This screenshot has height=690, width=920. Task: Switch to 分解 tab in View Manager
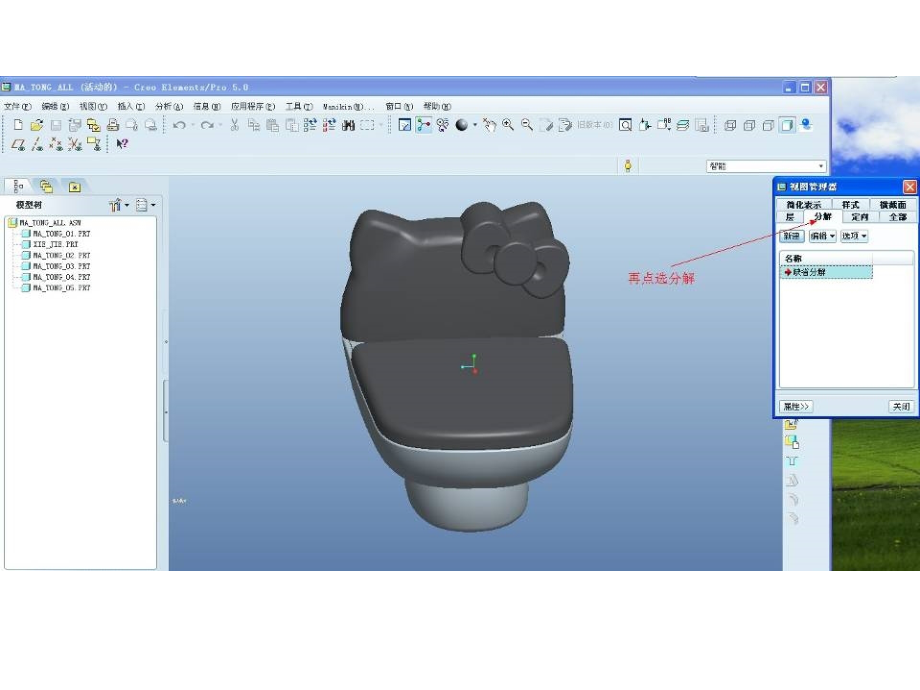coord(823,217)
